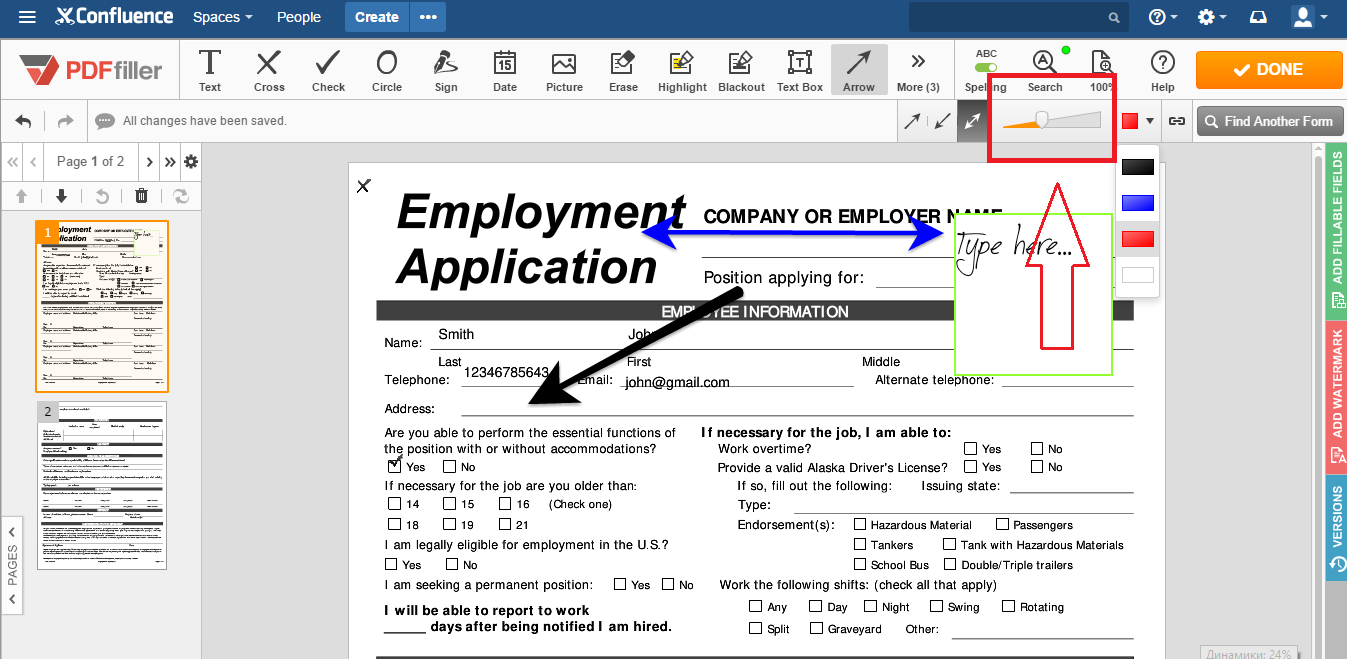Viewport: 1347px width, 659px height.
Task: Open PDFfiller Help
Action: [x=1162, y=70]
